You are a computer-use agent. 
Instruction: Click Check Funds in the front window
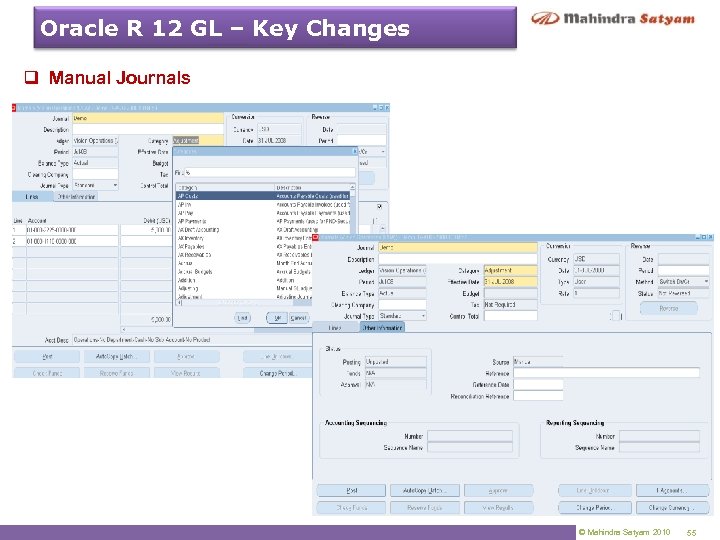pos(351,507)
